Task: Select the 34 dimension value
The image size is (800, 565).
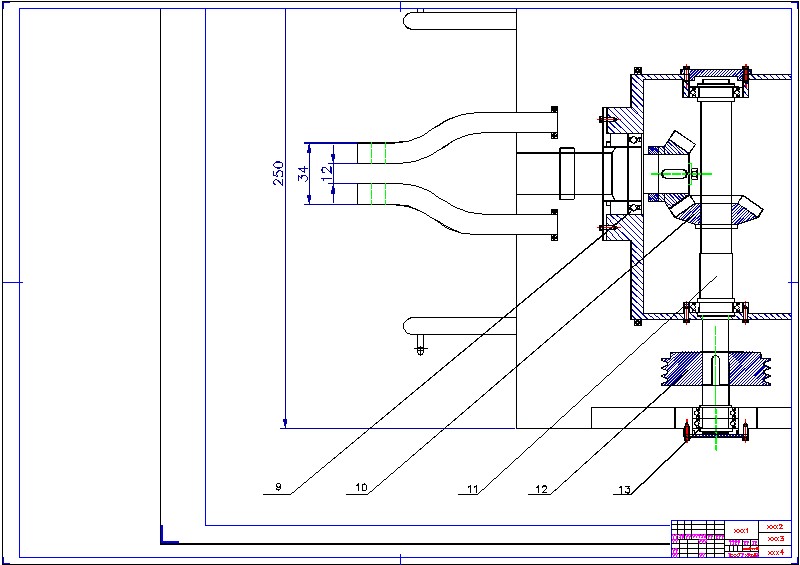Action: (303, 173)
